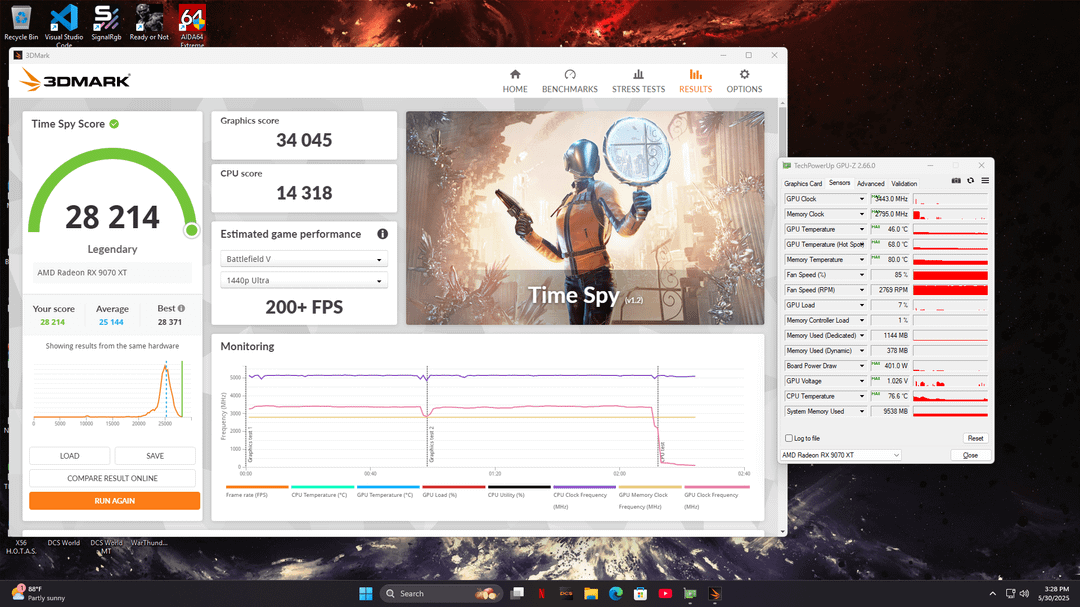This screenshot has height=607, width=1080.
Task: Click the CPU Clock Frequency purple legend bar
Action: coord(584,487)
